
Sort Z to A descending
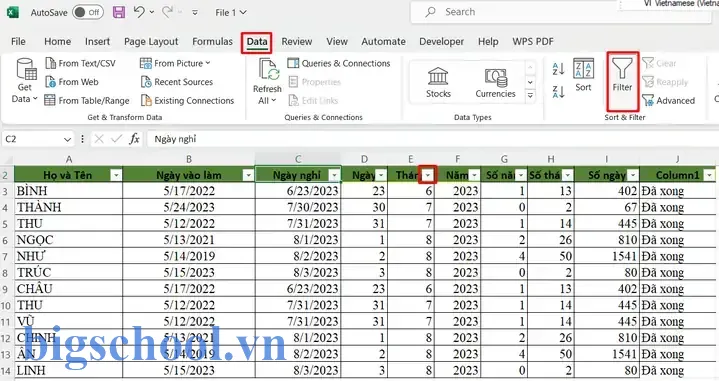tap(558, 92)
